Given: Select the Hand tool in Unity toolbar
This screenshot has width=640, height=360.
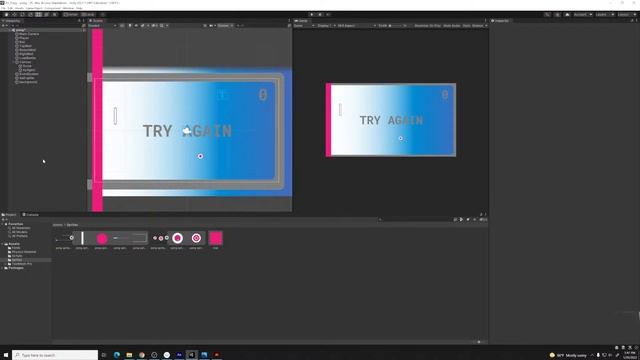Looking at the screenshot, I should coord(6,15).
